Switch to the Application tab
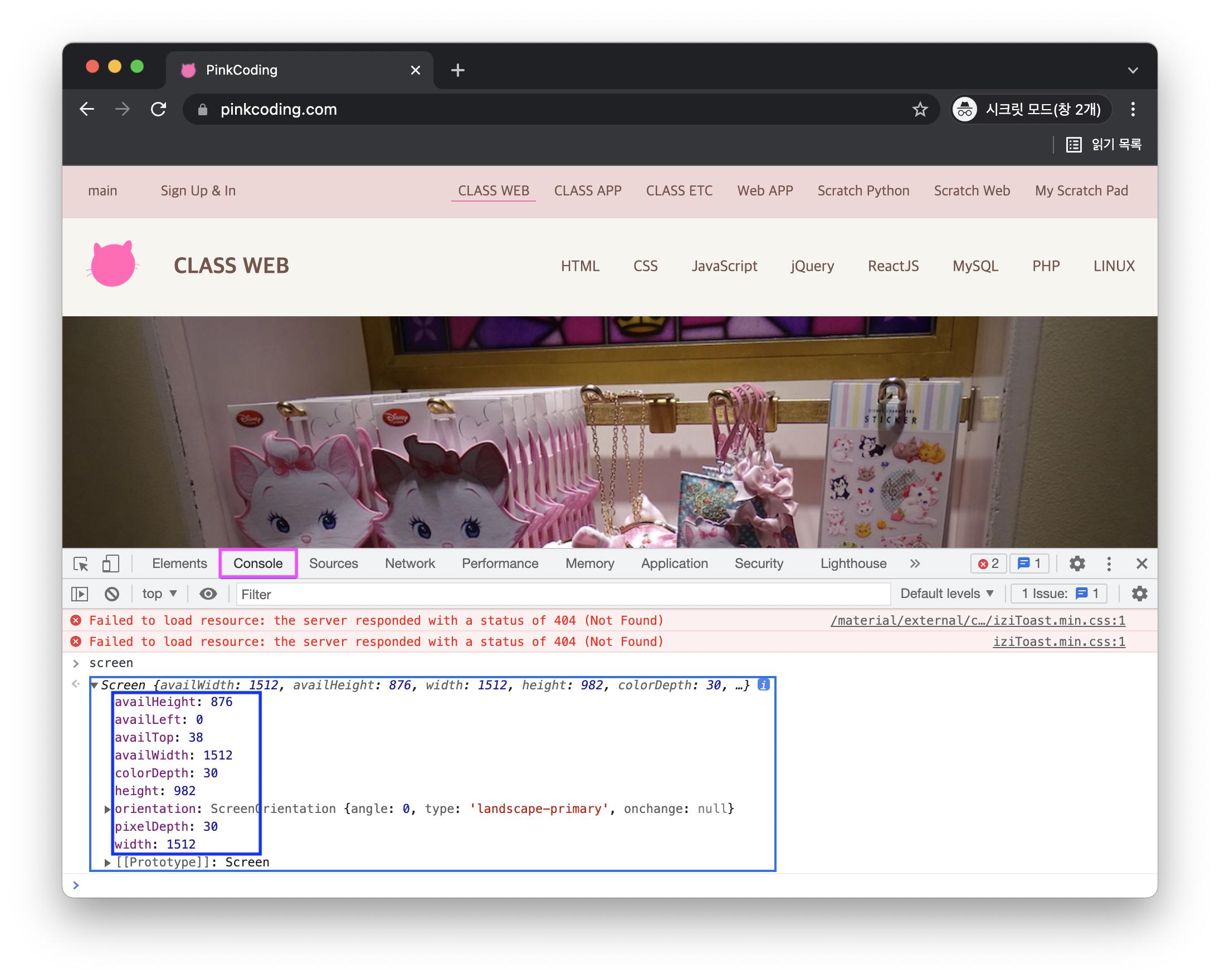 point(674,564)
